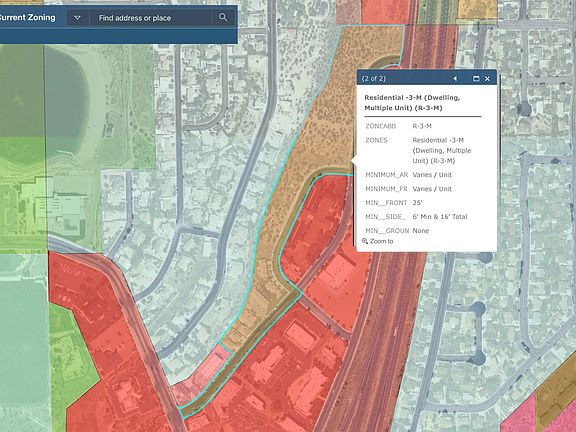This screenshot has height=432, width=576.
Task: Open the search source dropdown arrow
Action: [x=77, y=18]
